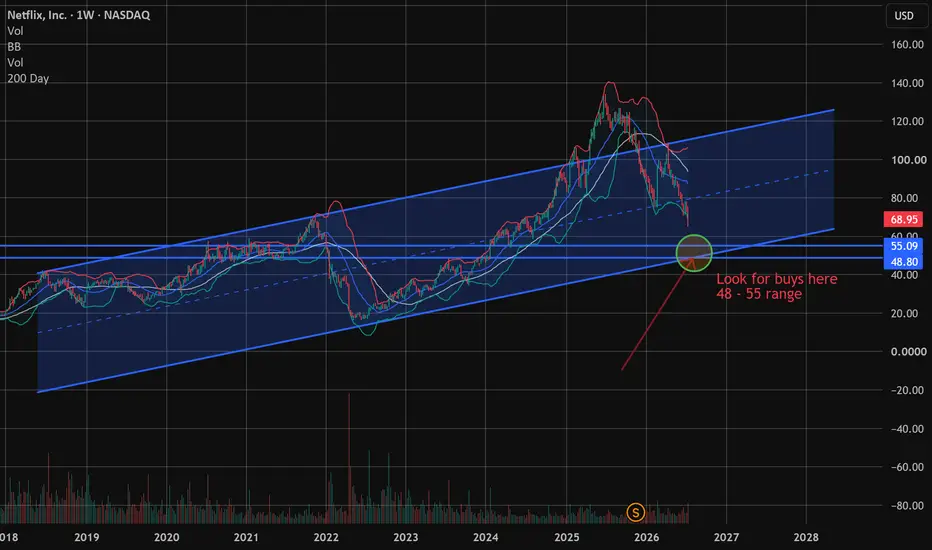Screen dimensions: 932x550
Task: Click the 2026 label on time axis
Action: pyautogui.click(x=646, y=538)
